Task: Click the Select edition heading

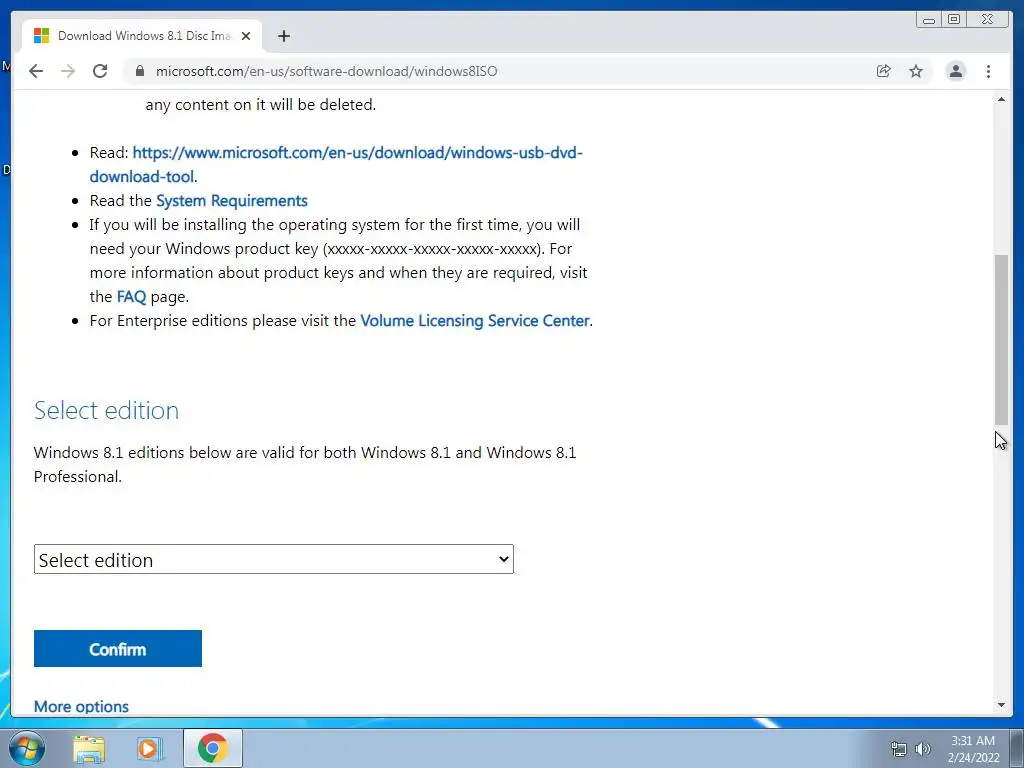Action: pyautogui.click(x=106, y=410)
